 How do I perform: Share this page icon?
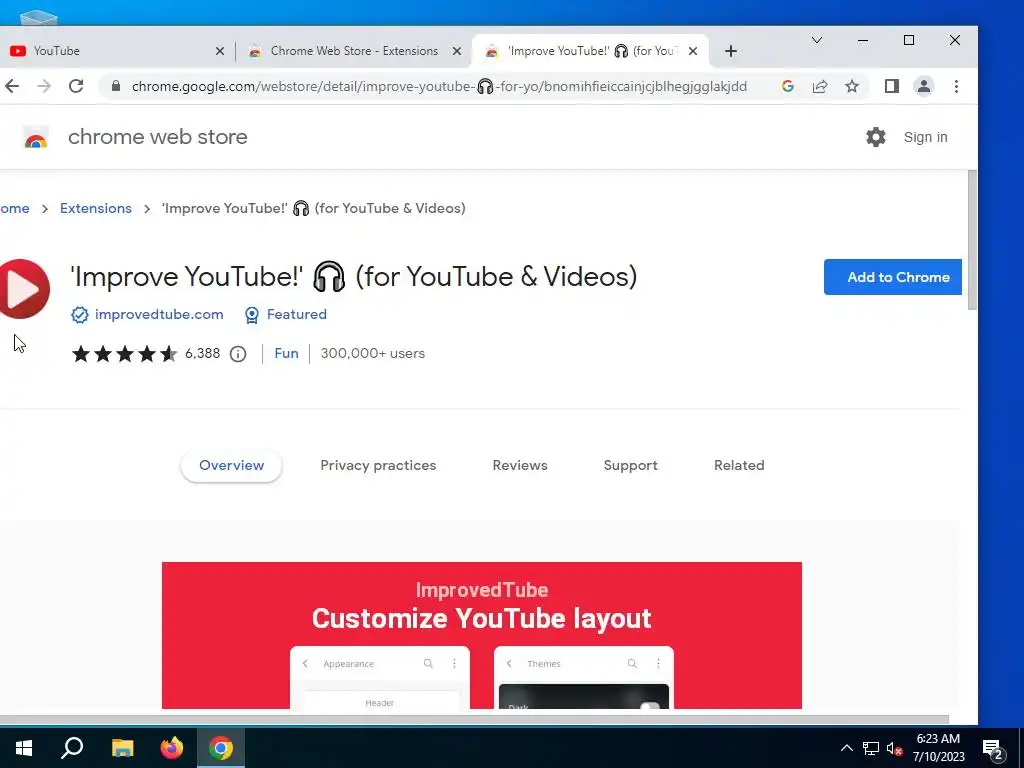click(x=820, y=86)
